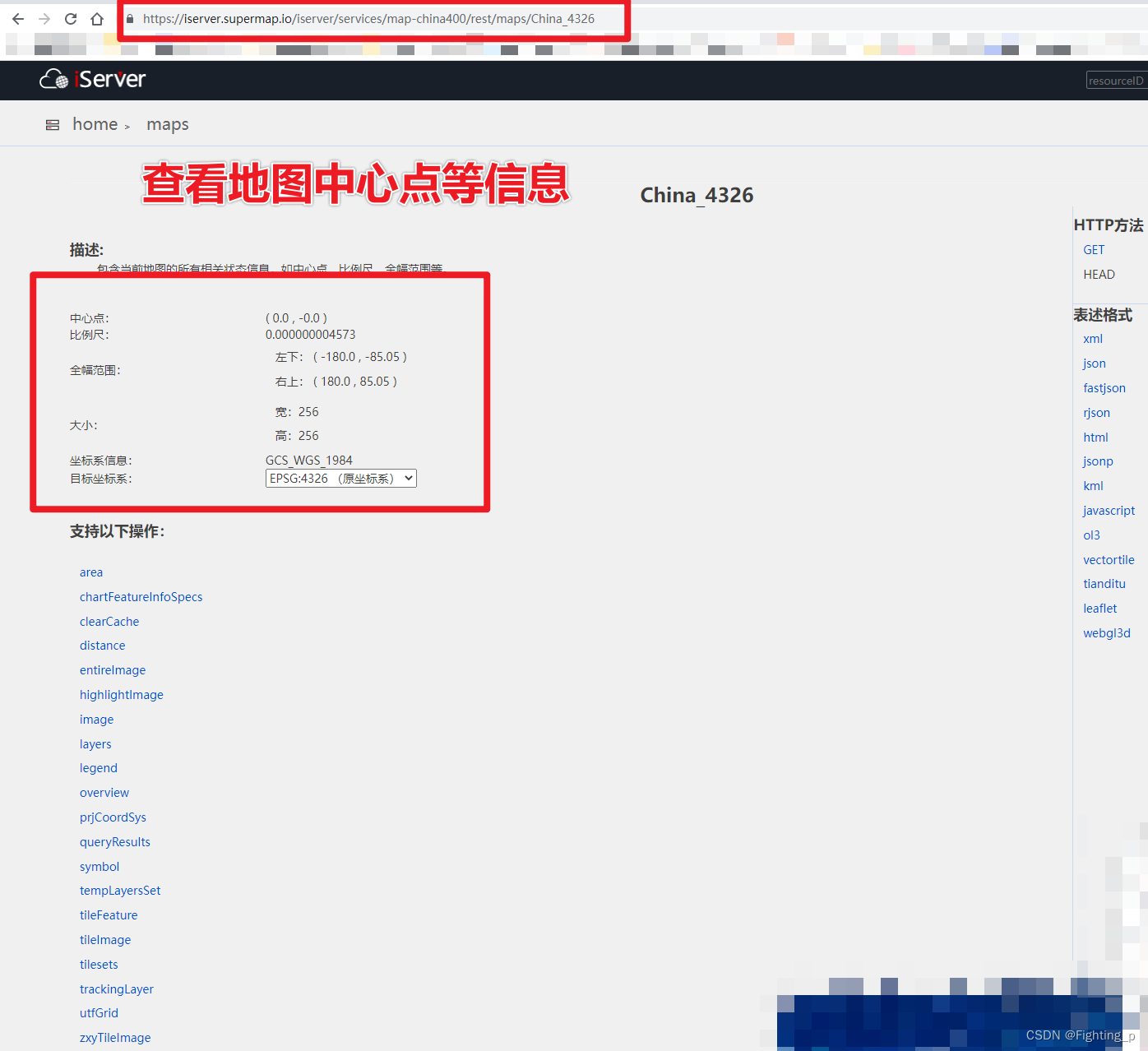The width and height of the screenshot is (1148, 1051).
Task: Open the trackingLayer operation link
Action: [117, 989]
